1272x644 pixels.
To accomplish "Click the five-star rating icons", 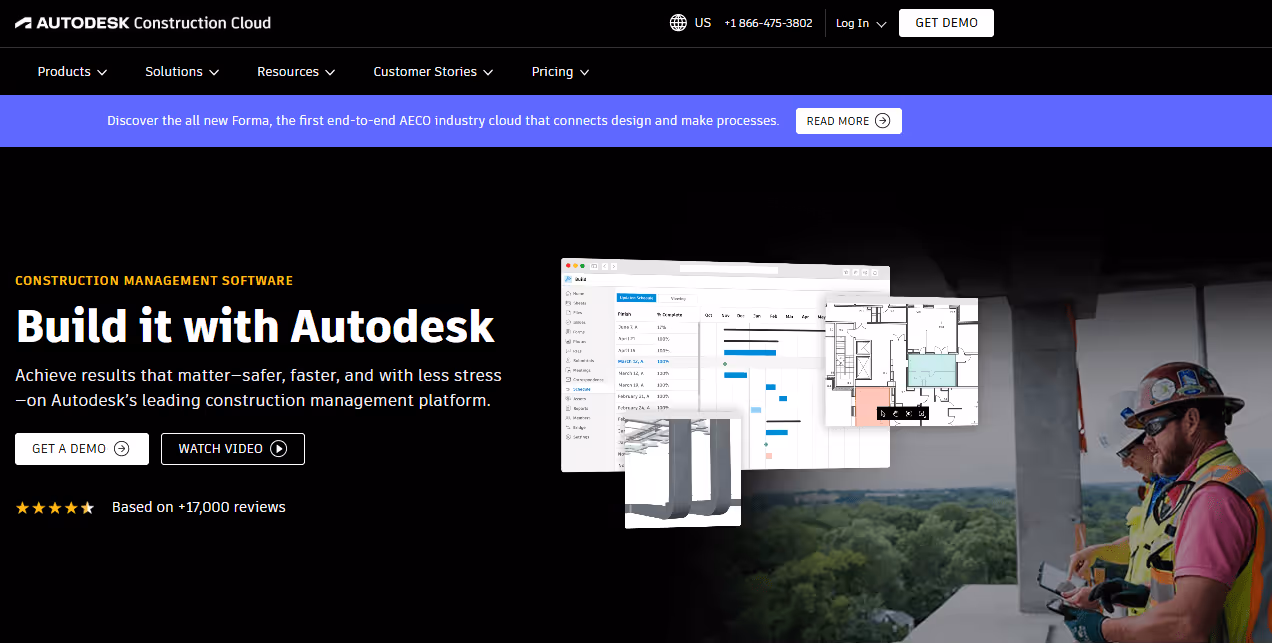I will [x=55, y=508].
